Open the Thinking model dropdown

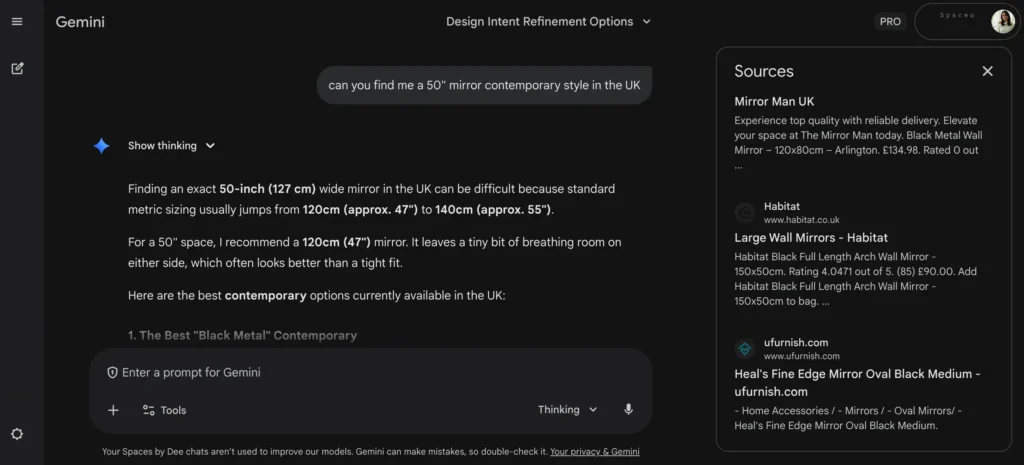pos(567,410)
